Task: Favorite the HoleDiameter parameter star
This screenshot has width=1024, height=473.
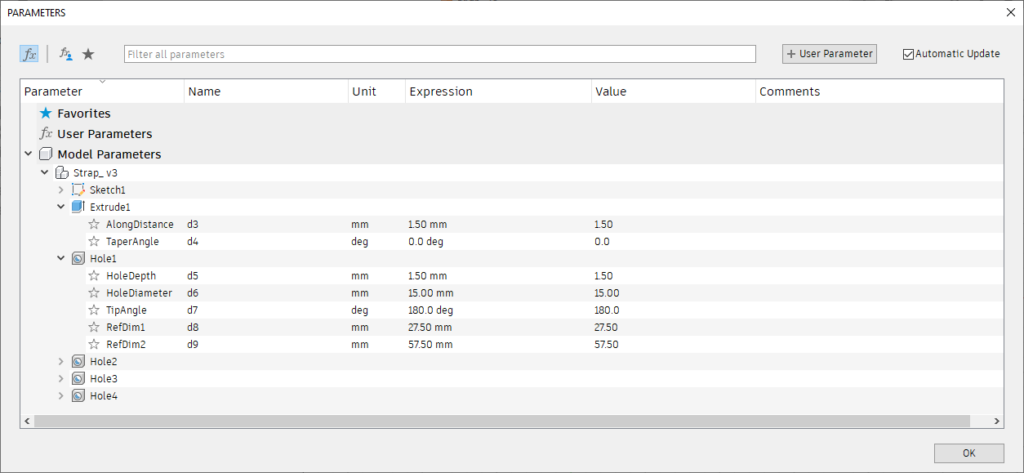Action: coord(94,293)
